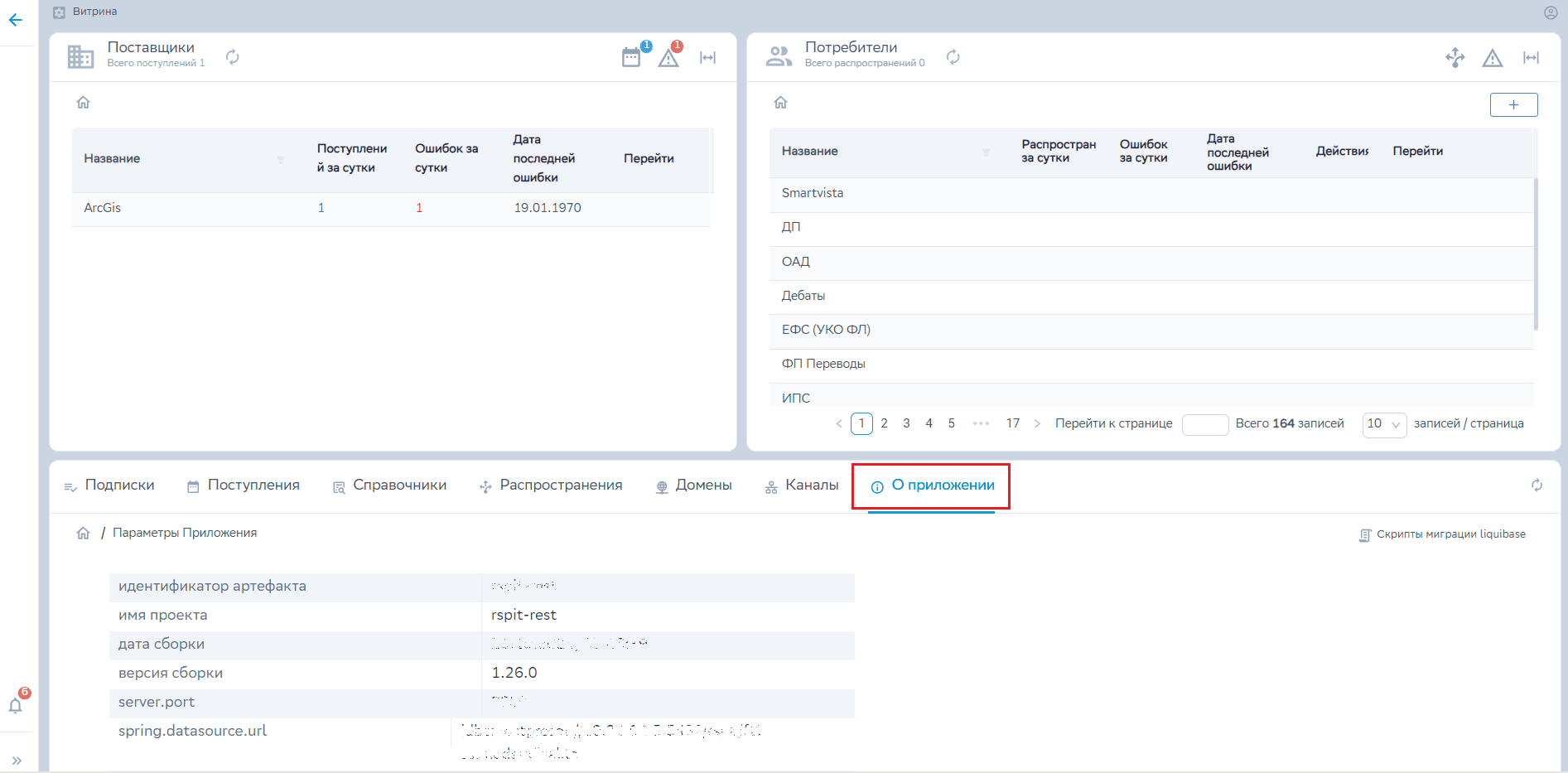Screen dimensions: 1568x773
Task: Open the calendar icon in Поставщики
Action: coord(631,57)
